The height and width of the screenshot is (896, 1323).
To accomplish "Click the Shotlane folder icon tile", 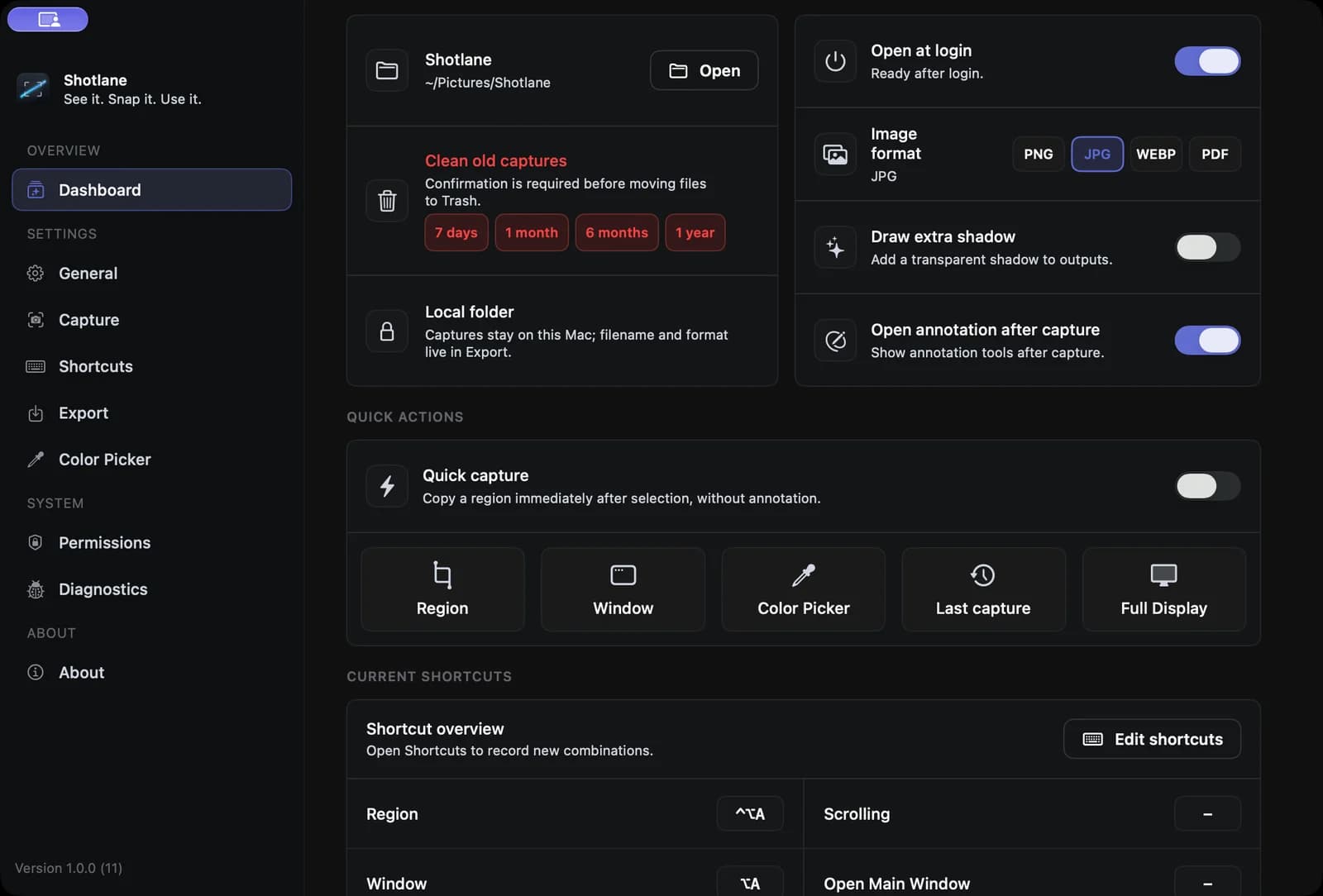I will coord(387,70).
